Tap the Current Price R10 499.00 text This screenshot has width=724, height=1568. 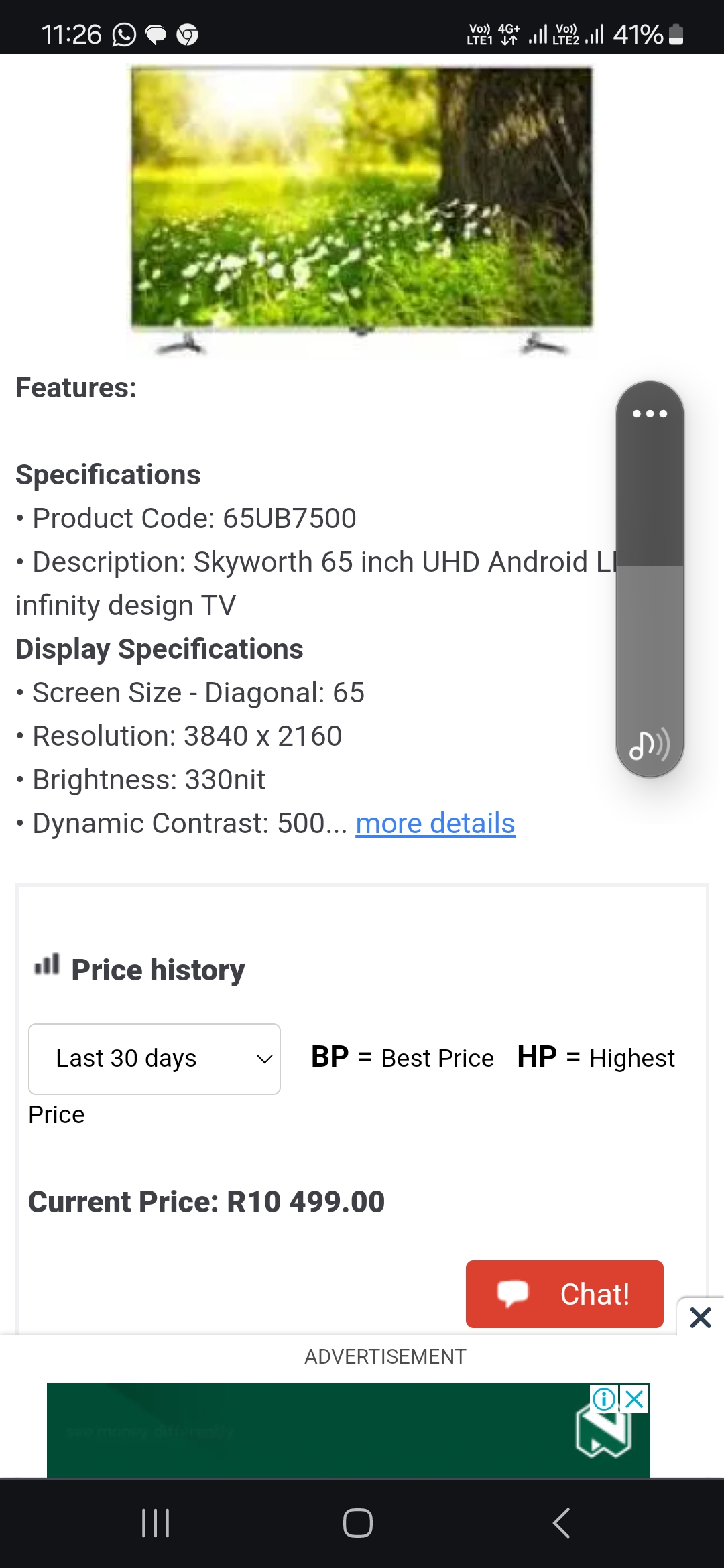click(206, 1201)
